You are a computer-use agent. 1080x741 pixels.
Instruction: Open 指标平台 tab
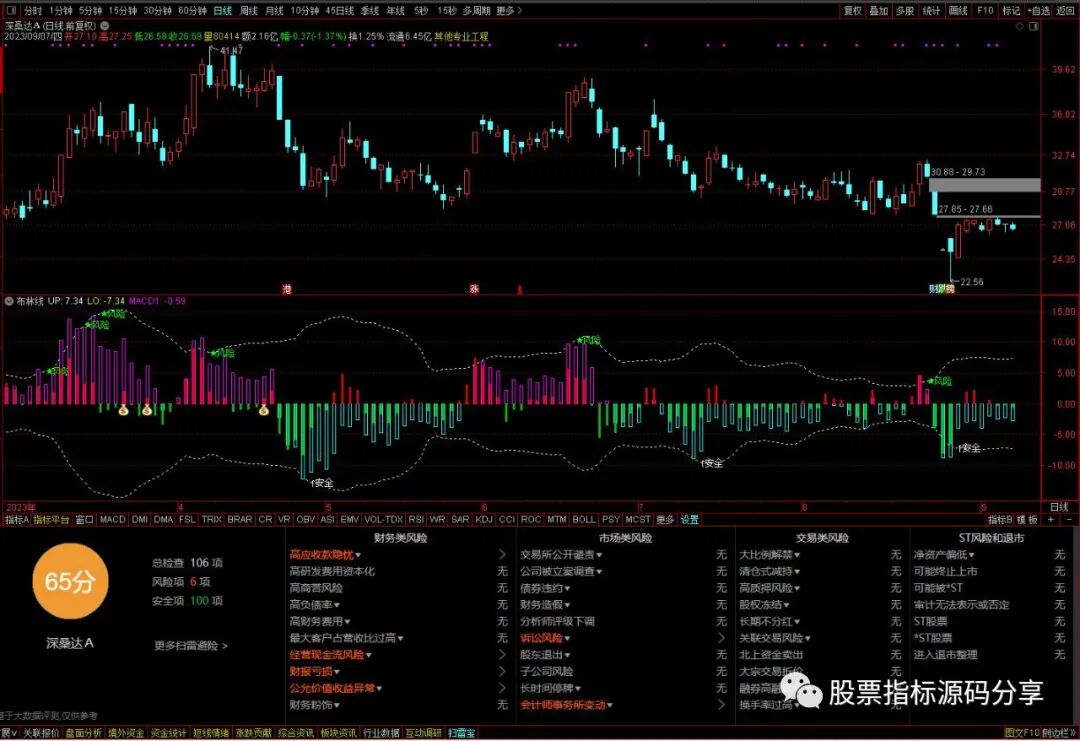pyautogui.click(x=52, y=519)
